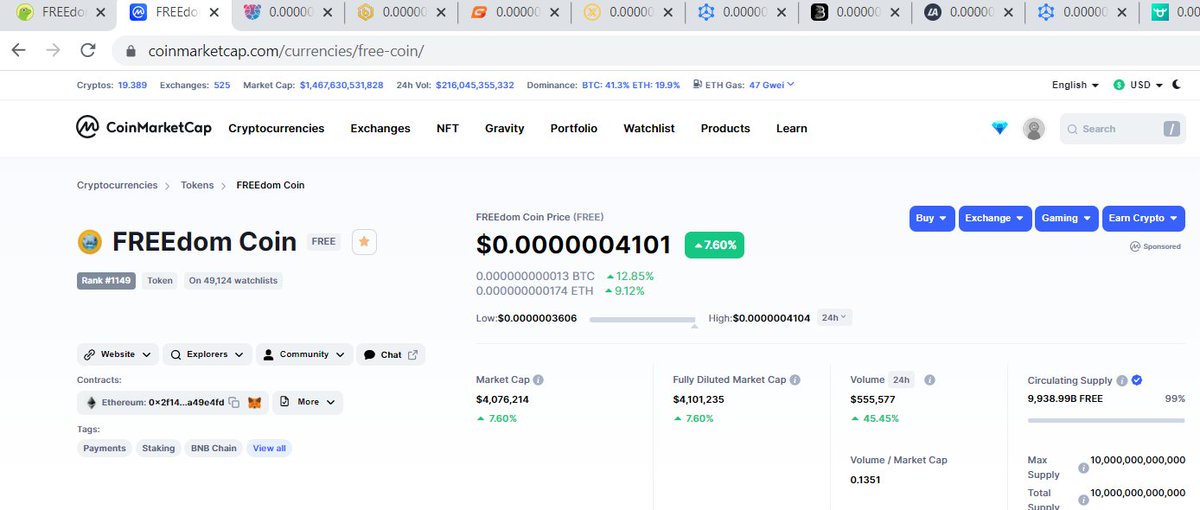Open the Exchange dropdown button
The height and width of the screenshot is (510, 1200).
coord(995,218)
